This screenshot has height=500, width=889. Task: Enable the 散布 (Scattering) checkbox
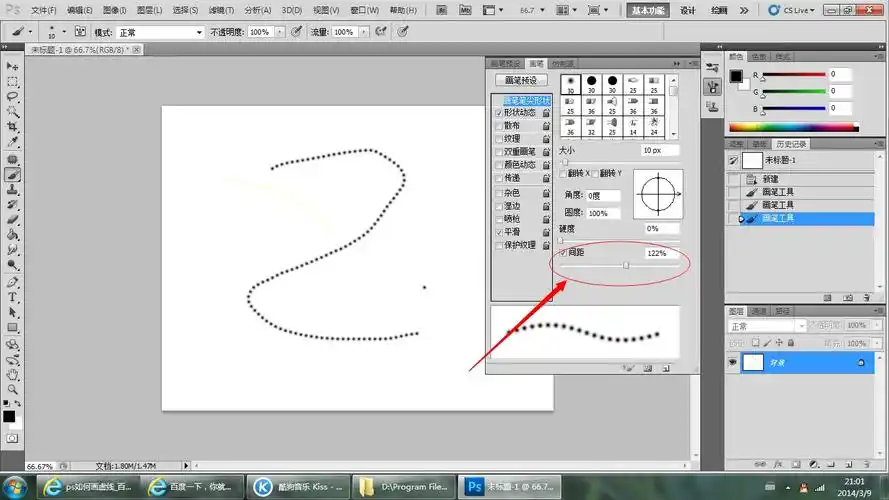coord(499,126)
